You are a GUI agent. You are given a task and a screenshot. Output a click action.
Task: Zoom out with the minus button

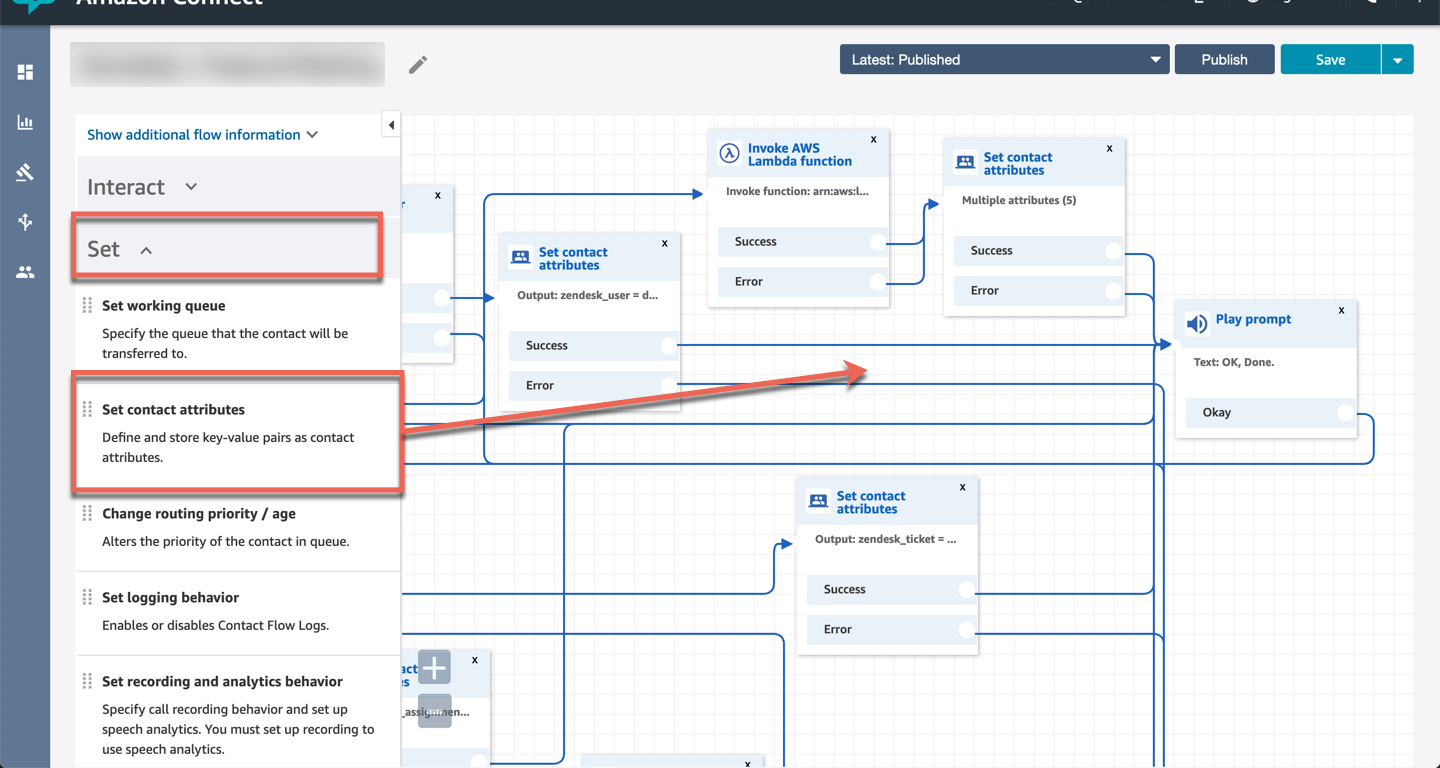pos(434,710)
